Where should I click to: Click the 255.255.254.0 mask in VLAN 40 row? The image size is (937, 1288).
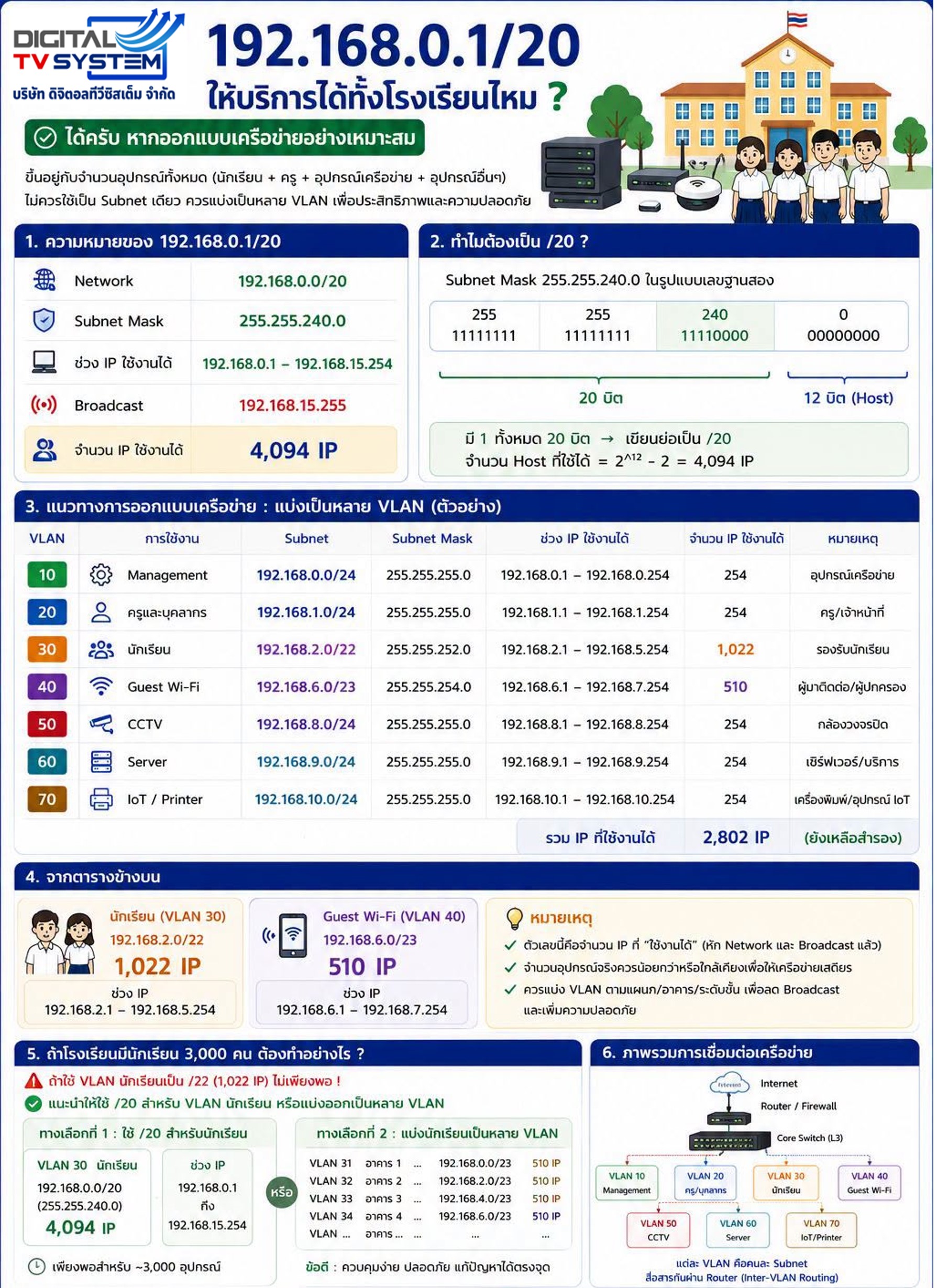click(429, 687)
